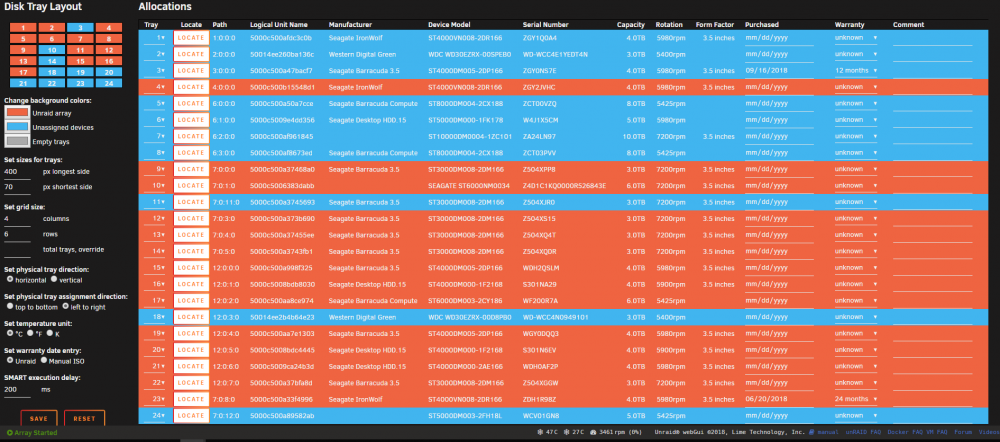Select vertical physical tray direction
This screenshot has width=1000, height=442.
(x=54, y=279)
